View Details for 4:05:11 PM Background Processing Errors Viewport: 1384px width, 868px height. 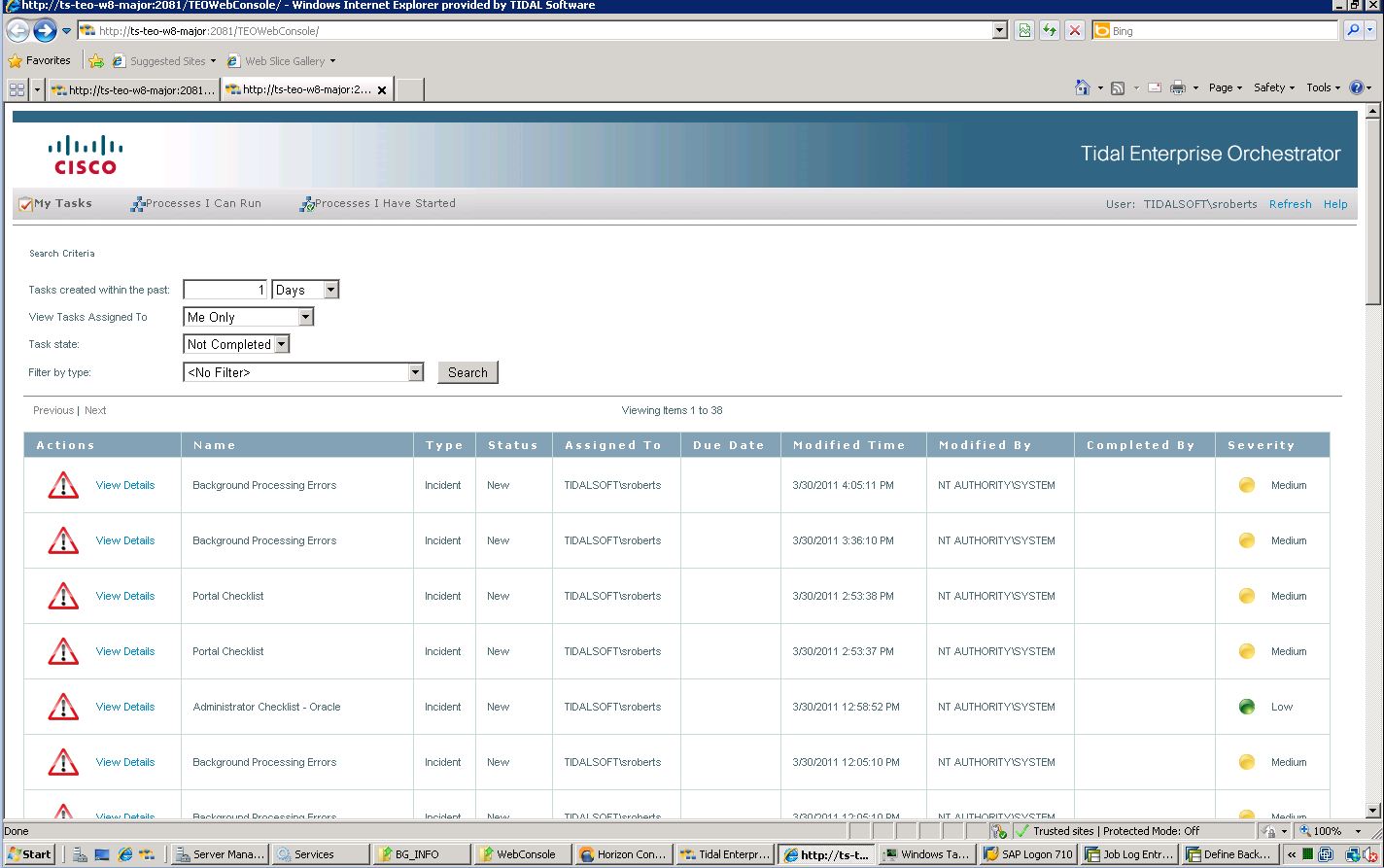tap(125, 485)
